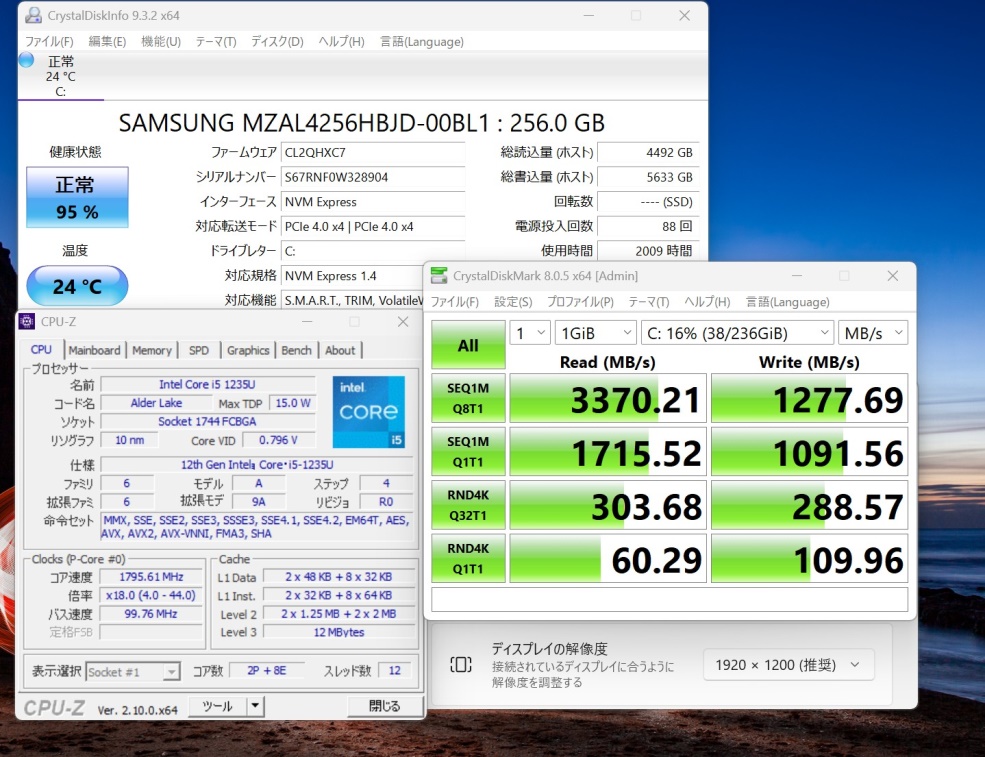Switch to SPD tab in CPU-Z
985x757 pixels.
pyautogui.click(x=199, y=351)
